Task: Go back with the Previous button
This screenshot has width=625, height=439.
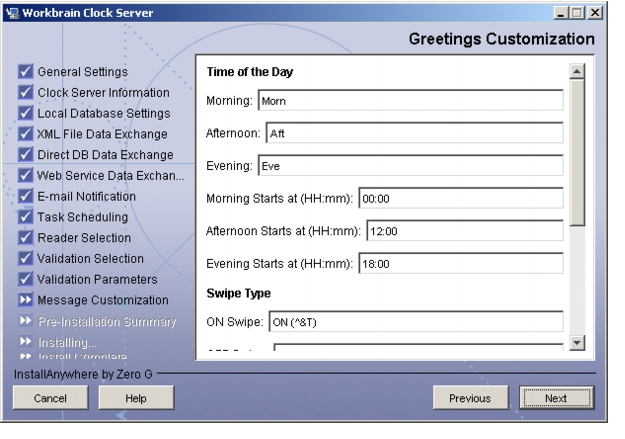Action: (470, 398)
